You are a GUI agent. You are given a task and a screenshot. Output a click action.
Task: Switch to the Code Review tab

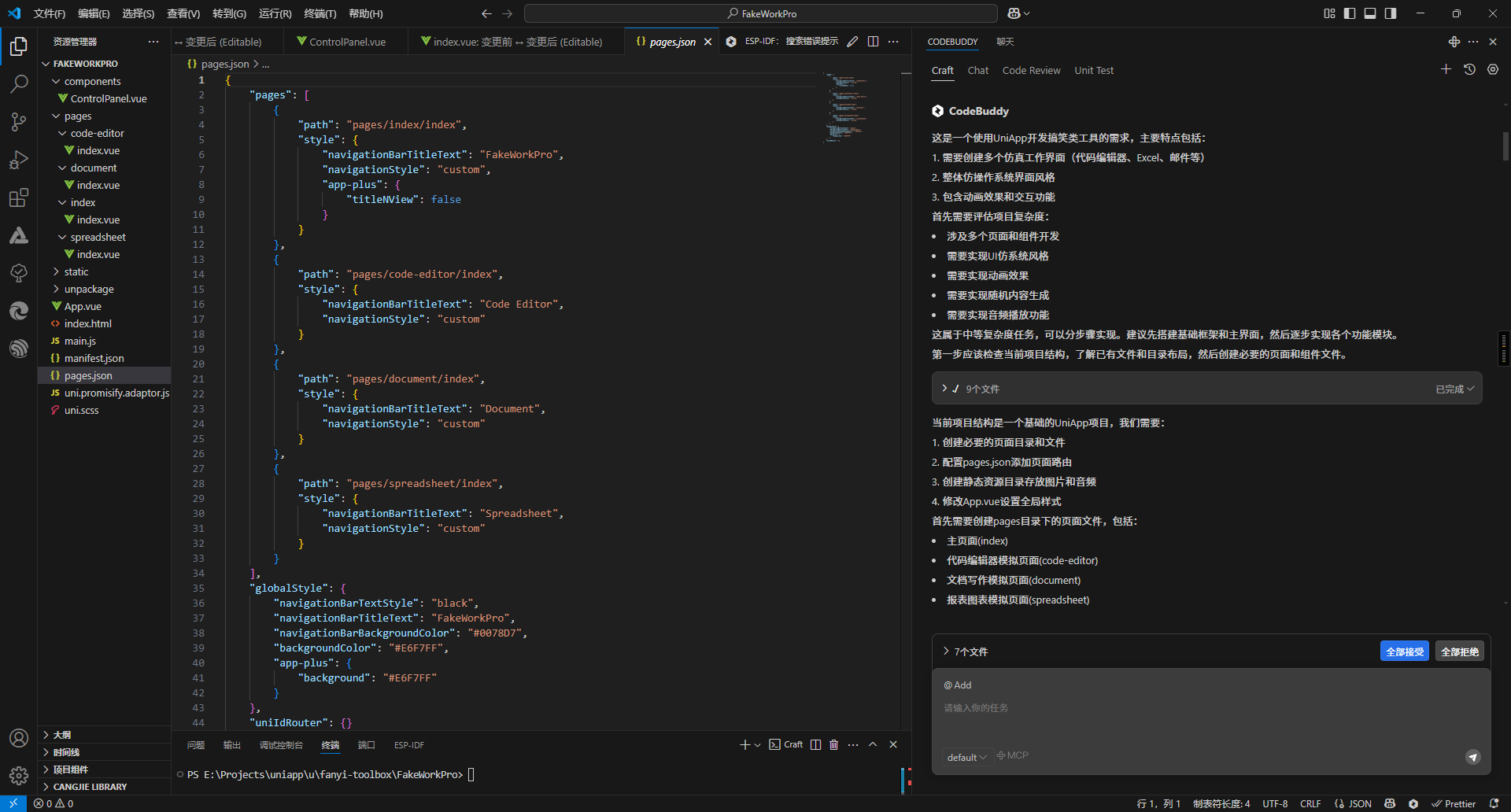click(1031, 70)
